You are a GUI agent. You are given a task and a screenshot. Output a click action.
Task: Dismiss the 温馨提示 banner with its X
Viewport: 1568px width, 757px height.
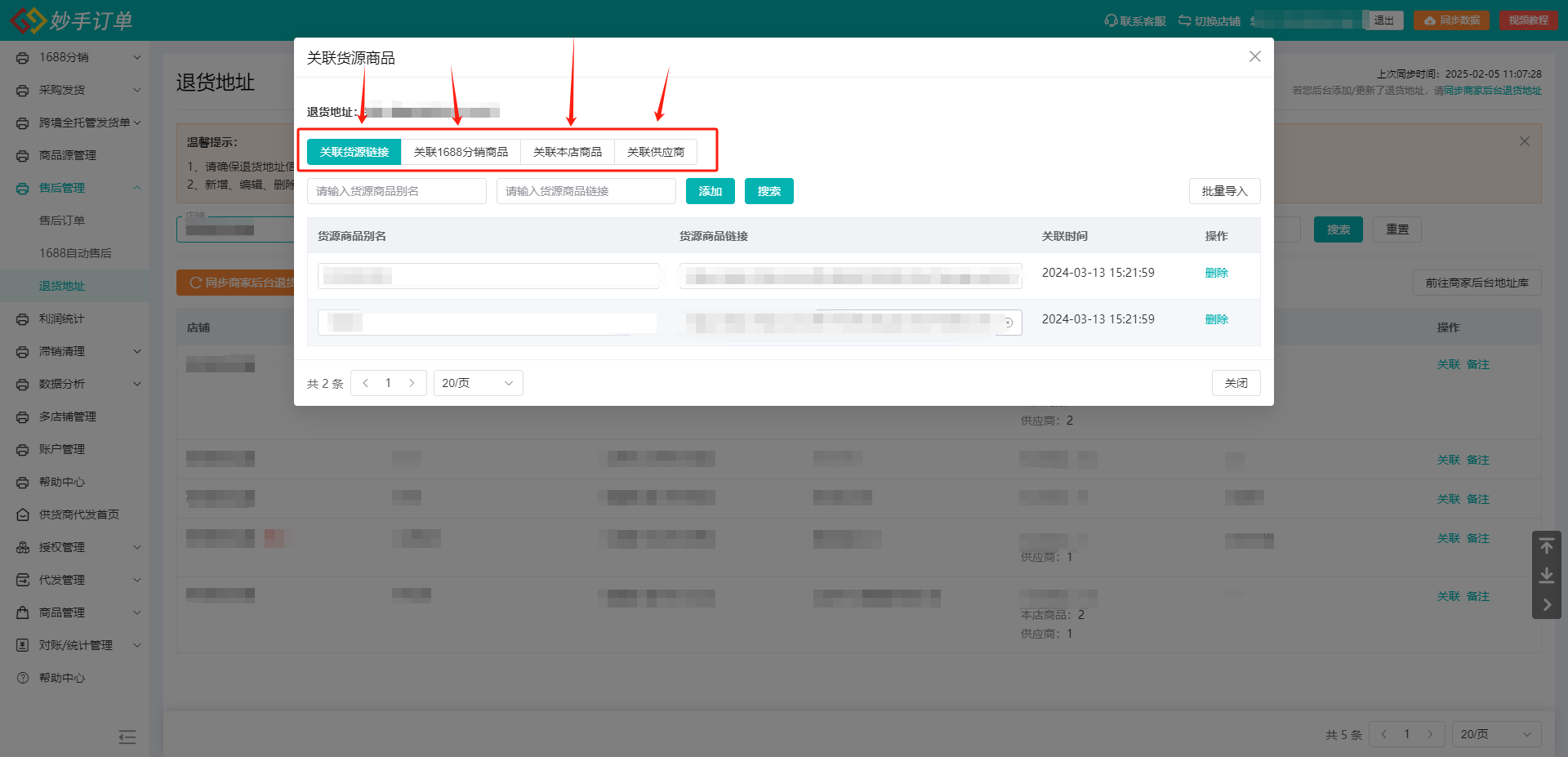coord(1525,141)
